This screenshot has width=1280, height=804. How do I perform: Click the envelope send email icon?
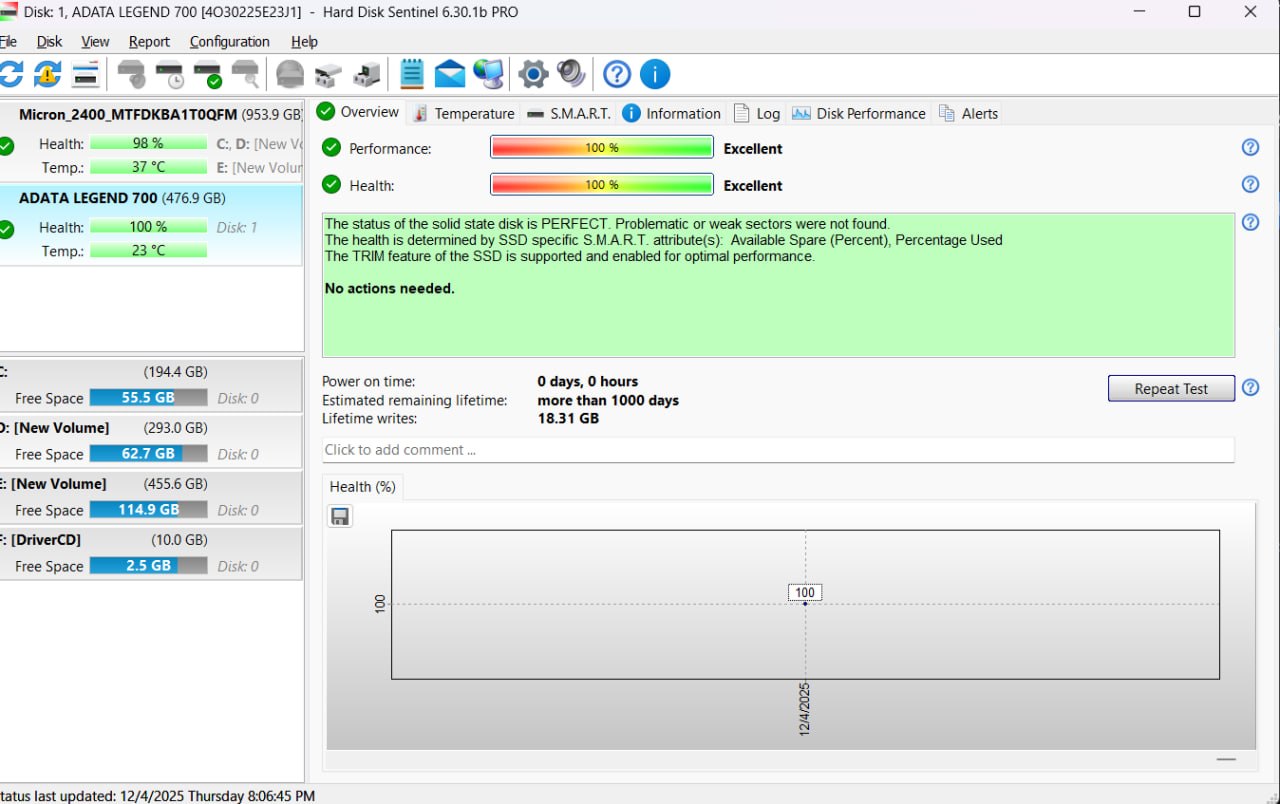point(450,74)
